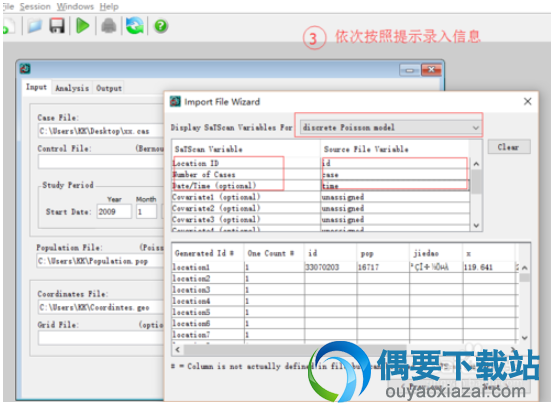Click the printer toolbar icon
551x403 pixels.
(x=109, y=26)
